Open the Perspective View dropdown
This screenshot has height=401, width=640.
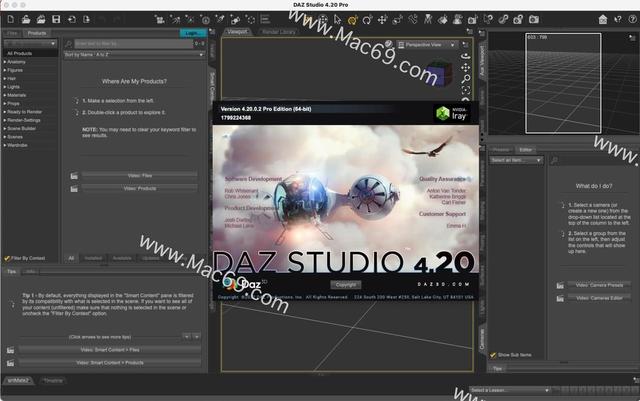point(426,45)
